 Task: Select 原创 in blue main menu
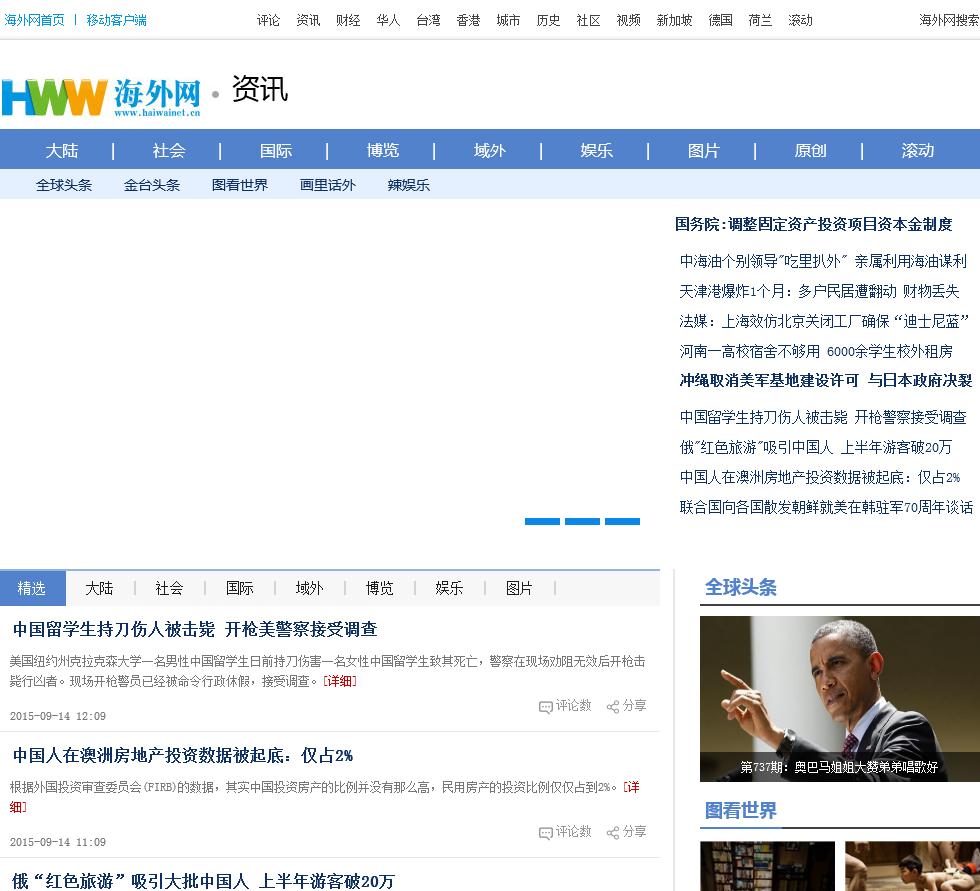click(811, 151)
